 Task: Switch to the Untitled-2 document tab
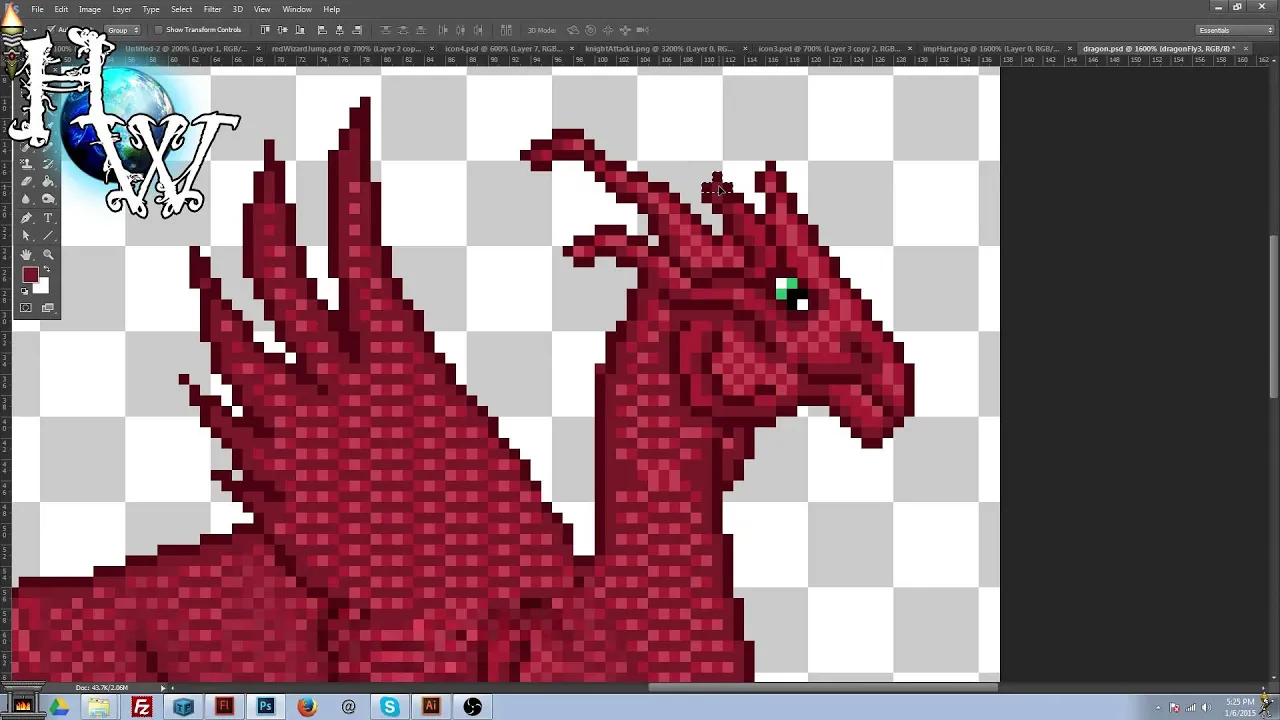click(x=186, y=48)
